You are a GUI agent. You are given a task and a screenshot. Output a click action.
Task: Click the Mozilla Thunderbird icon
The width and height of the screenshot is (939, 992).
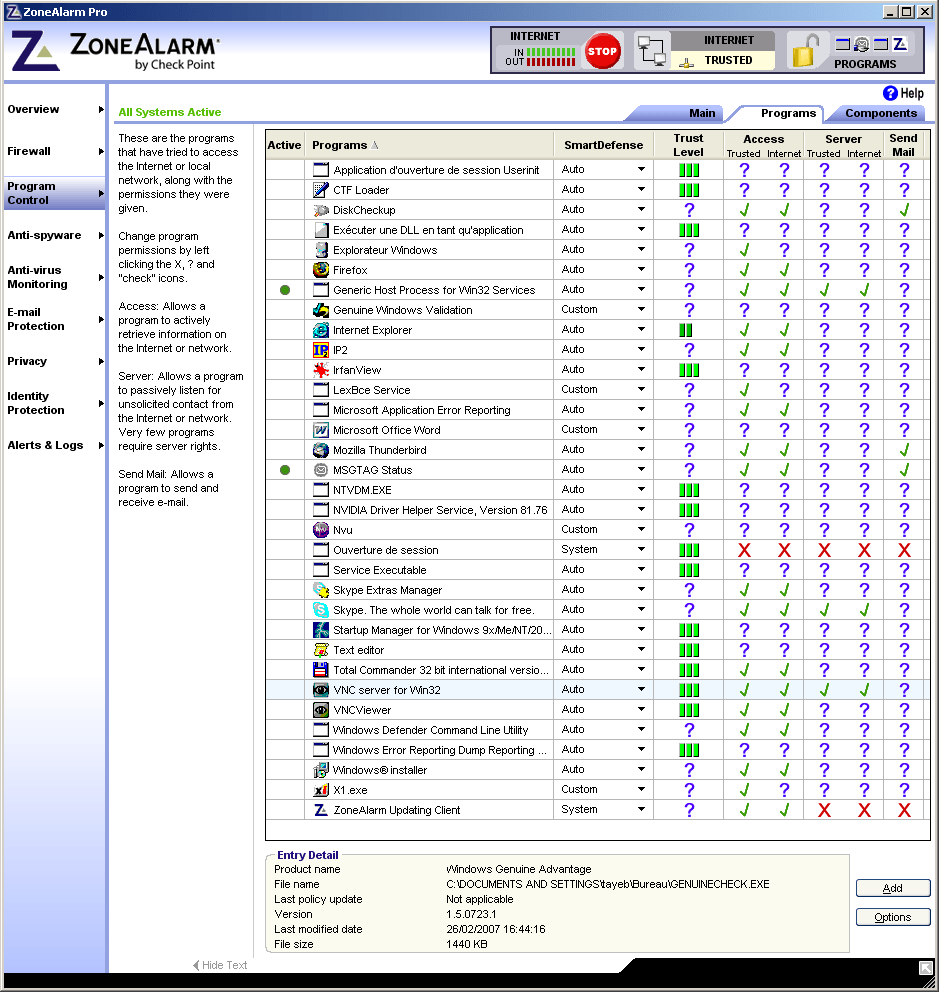click(321, 450)
